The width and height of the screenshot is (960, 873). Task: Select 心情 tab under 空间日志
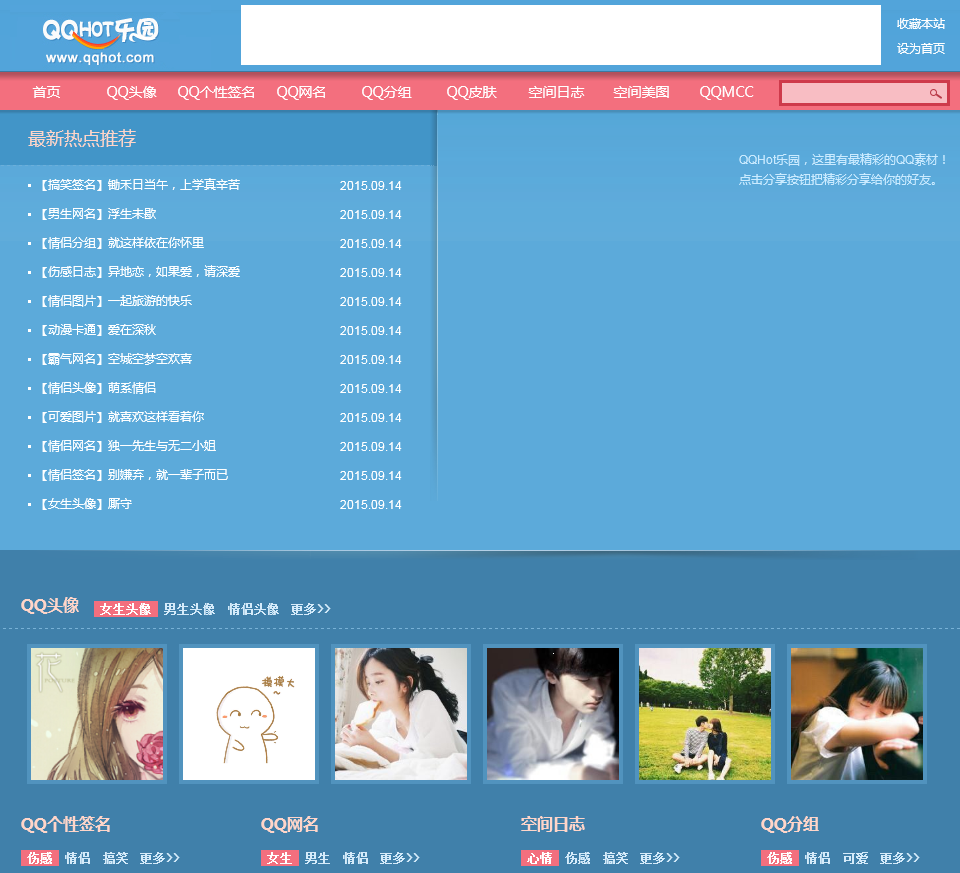540,858
